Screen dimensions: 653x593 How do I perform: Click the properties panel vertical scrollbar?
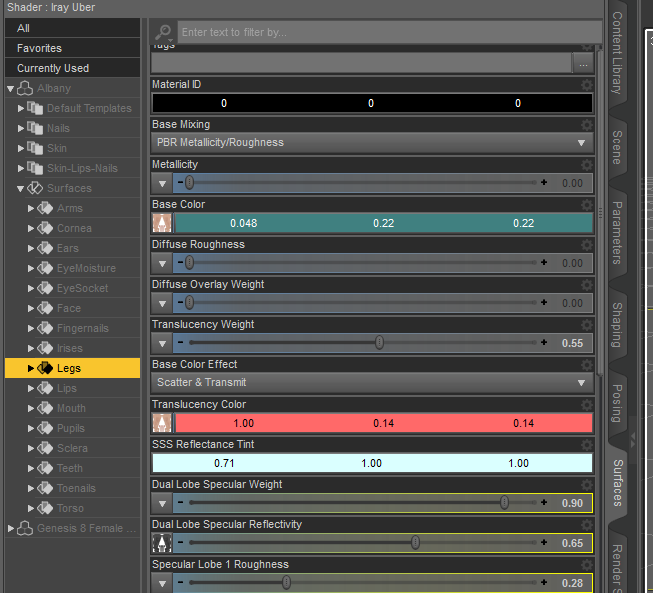[600, 212]
